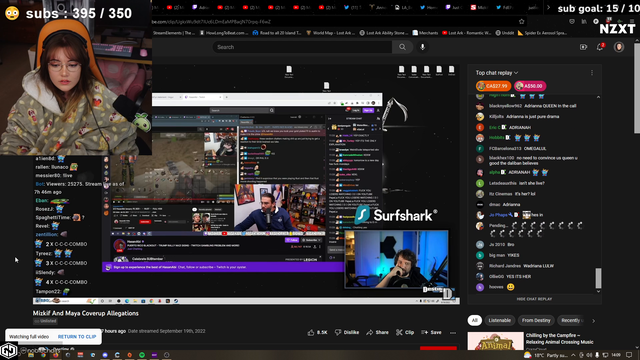Open Lost Ark Ability Stone bookmark
The height and width of the screenshot is (360, 640).
pyautogui.click(x=383, y=33)
